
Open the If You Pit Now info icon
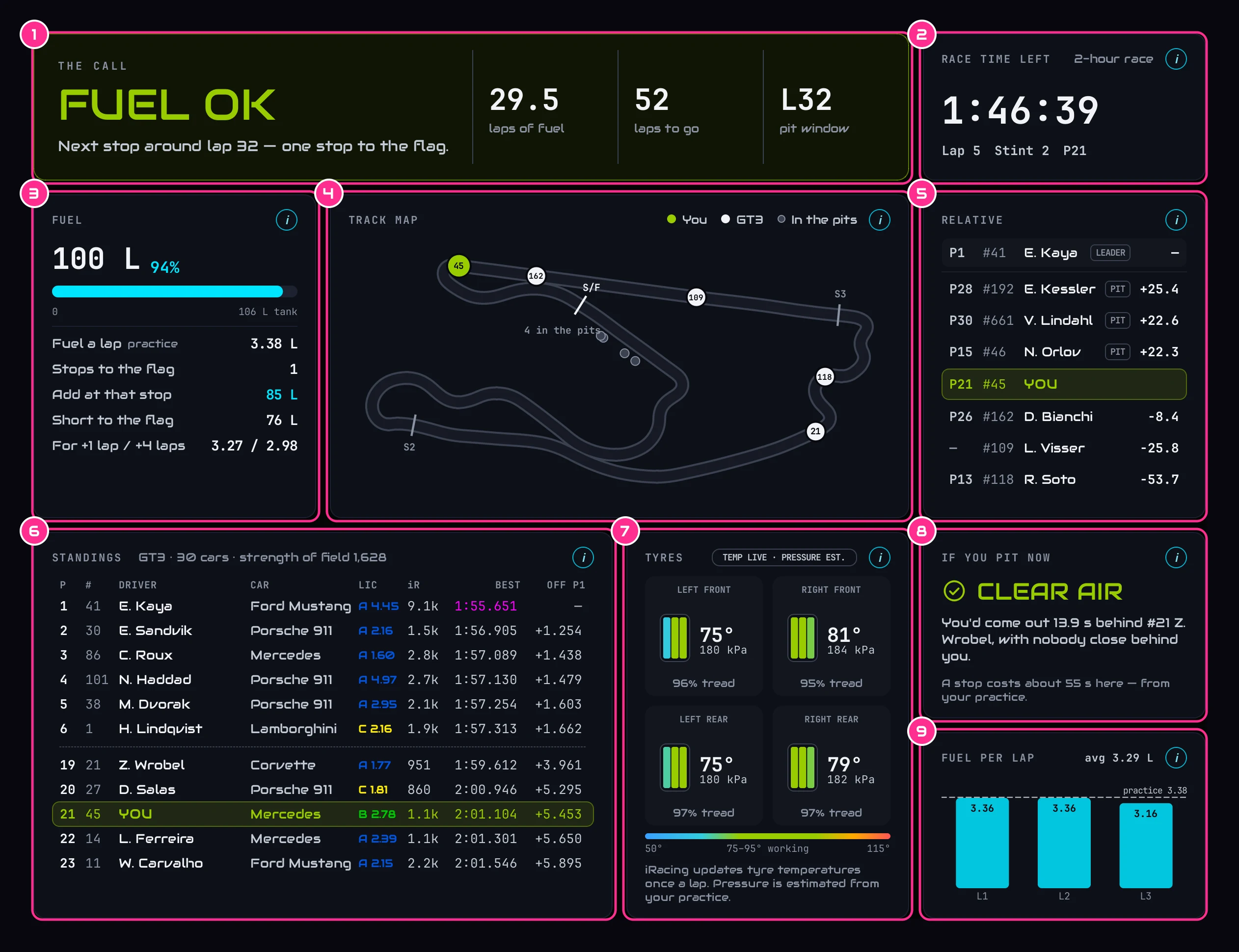click(x=1176, y=557)
